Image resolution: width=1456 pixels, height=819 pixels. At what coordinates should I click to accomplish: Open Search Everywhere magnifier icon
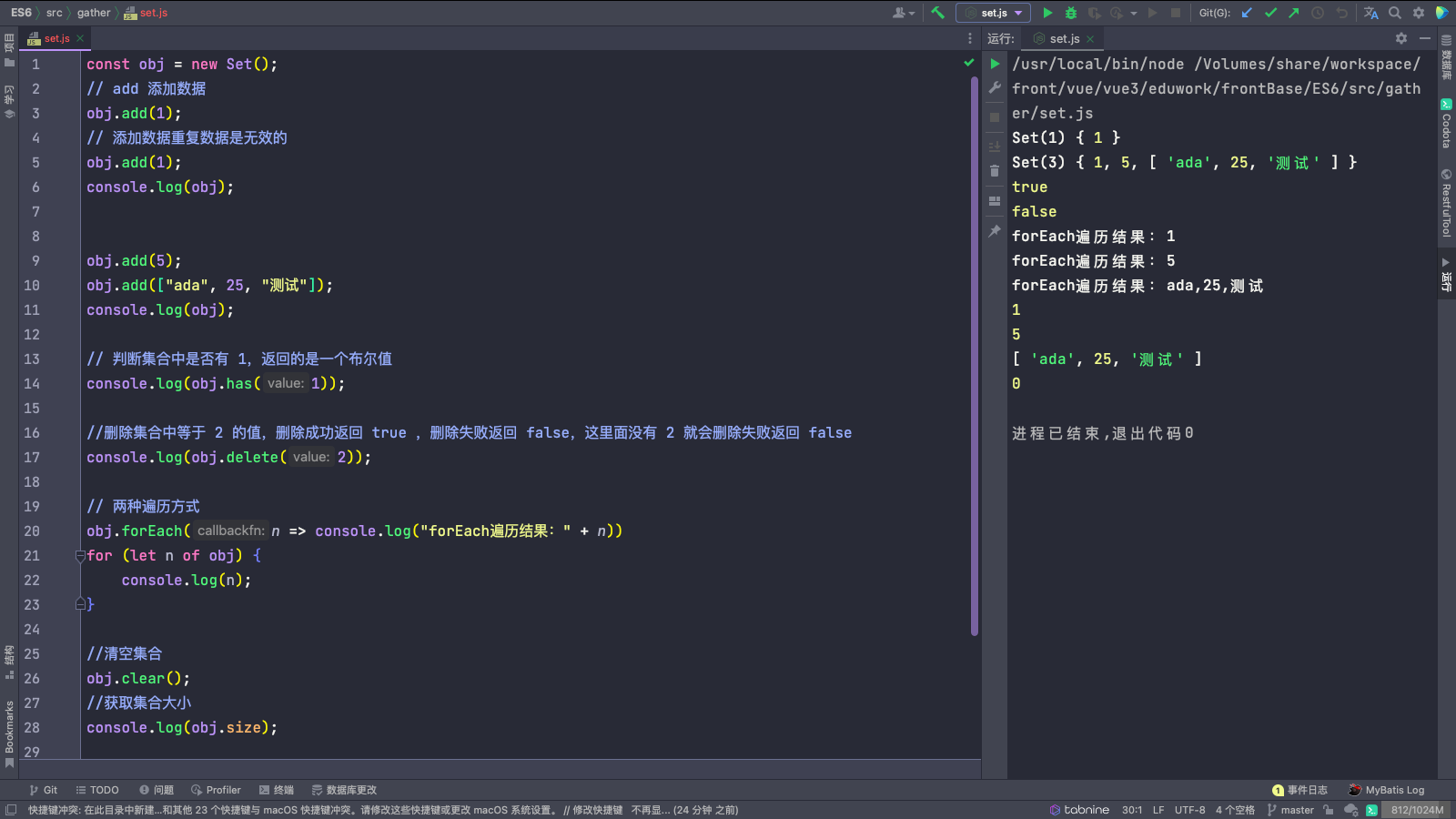(1395, 13)
